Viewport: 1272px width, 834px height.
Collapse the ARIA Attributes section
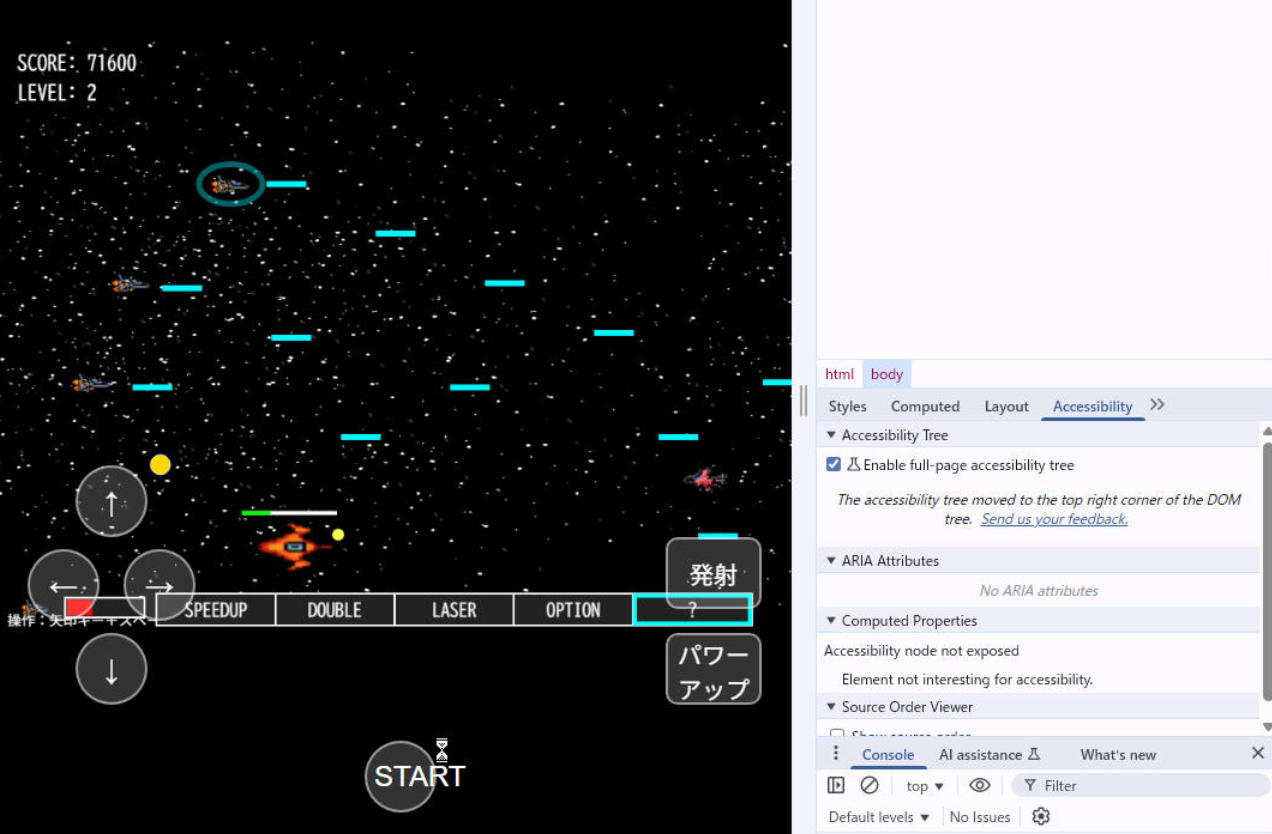click(831, 561)
